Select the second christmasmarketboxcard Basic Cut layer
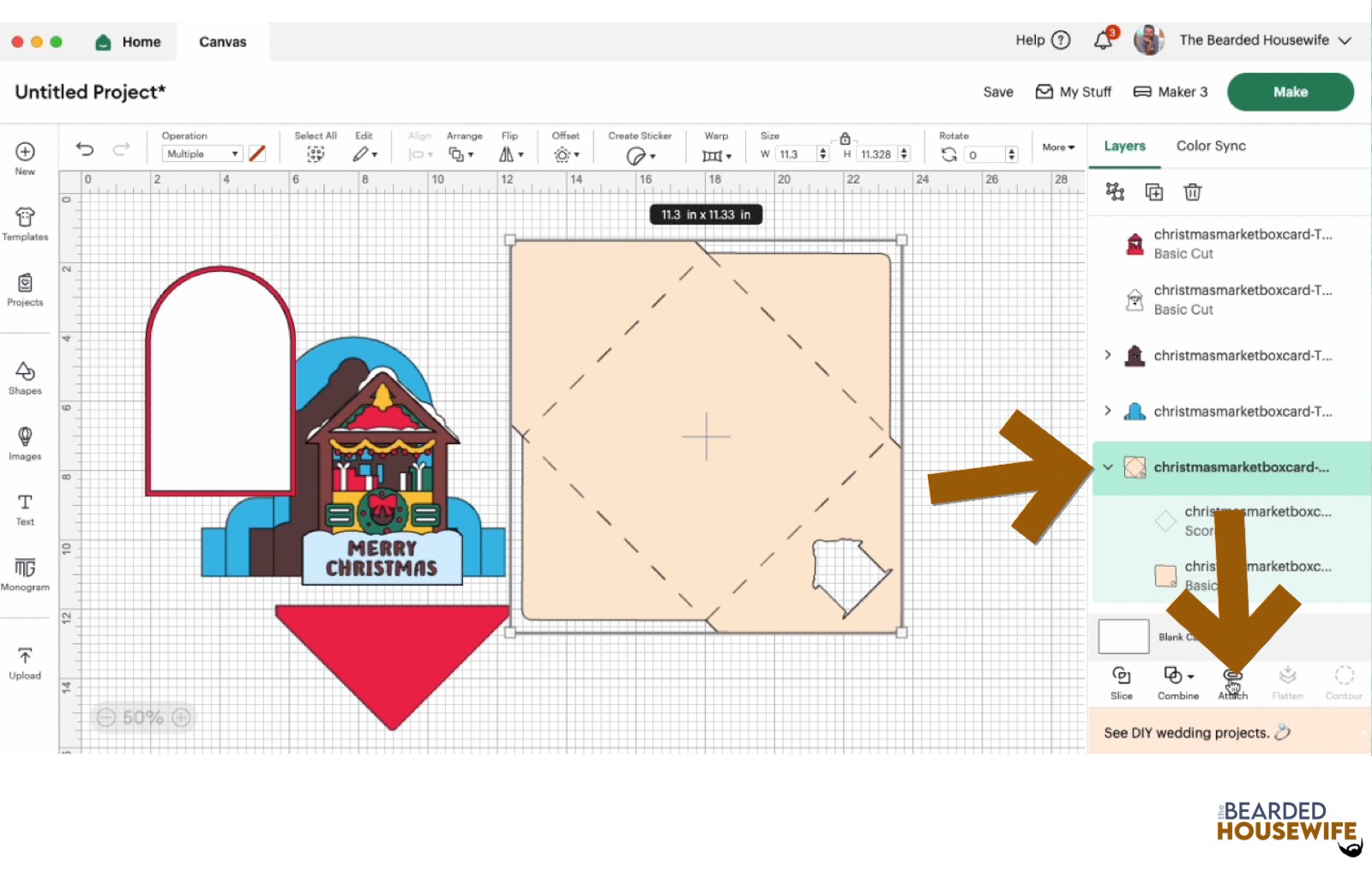 pos(1231,299)
